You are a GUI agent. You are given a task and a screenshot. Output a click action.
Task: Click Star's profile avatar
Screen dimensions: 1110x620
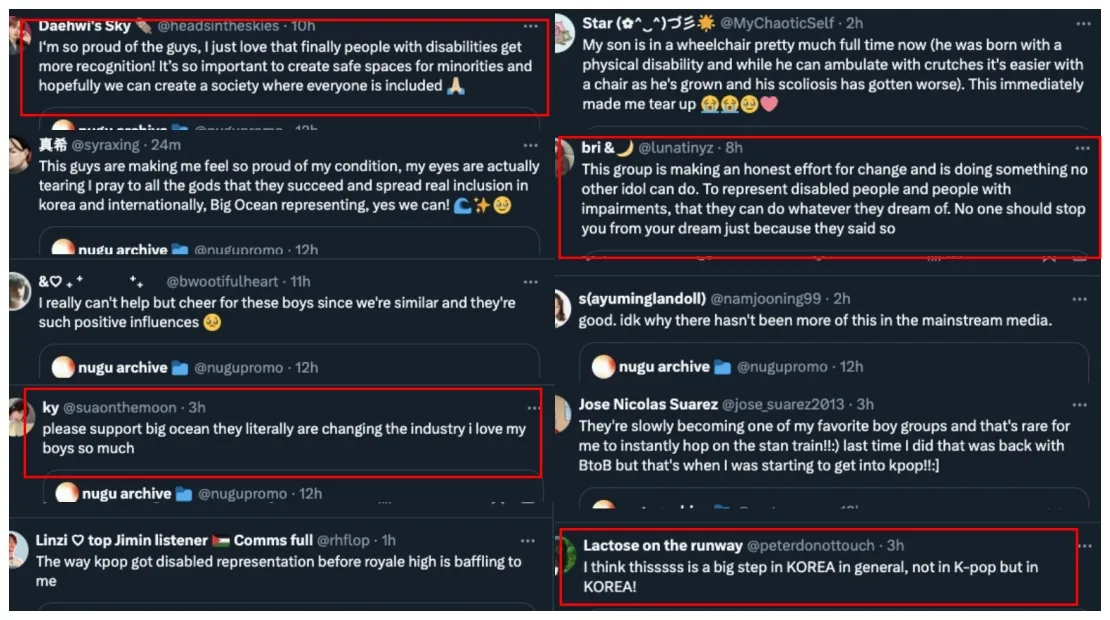tap(563, 28)
